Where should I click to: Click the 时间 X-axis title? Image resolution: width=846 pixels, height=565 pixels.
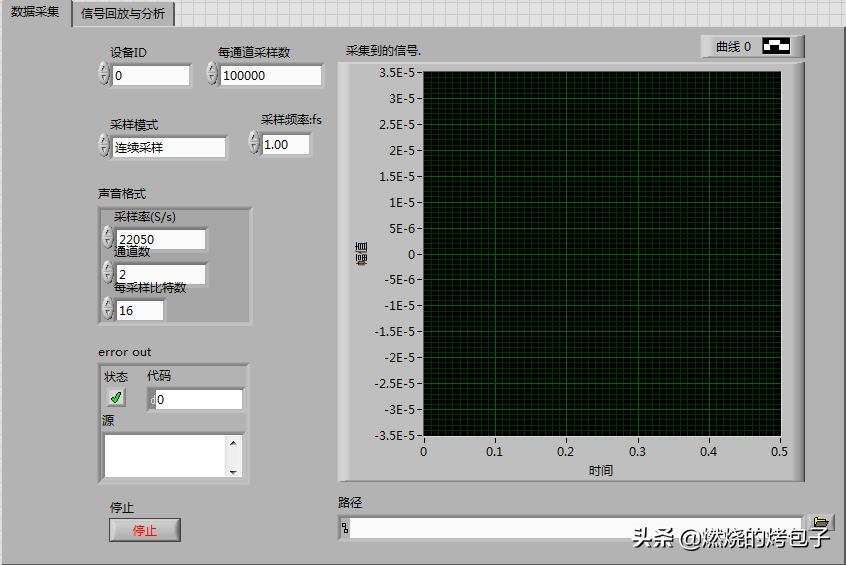601,471
